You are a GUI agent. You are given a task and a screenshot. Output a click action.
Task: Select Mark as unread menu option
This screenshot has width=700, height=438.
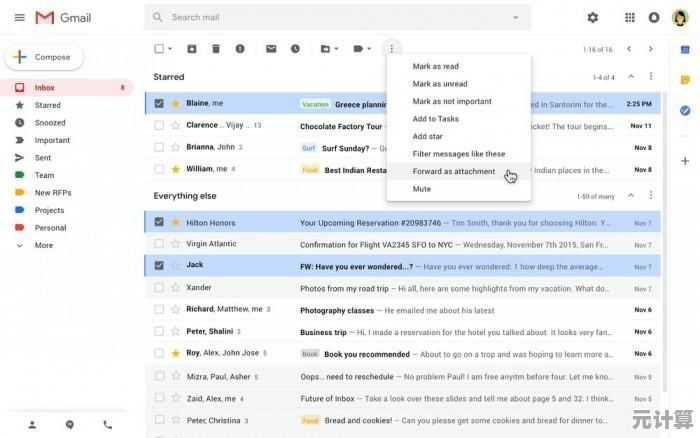pyautogui.click(x=440, y=84)
